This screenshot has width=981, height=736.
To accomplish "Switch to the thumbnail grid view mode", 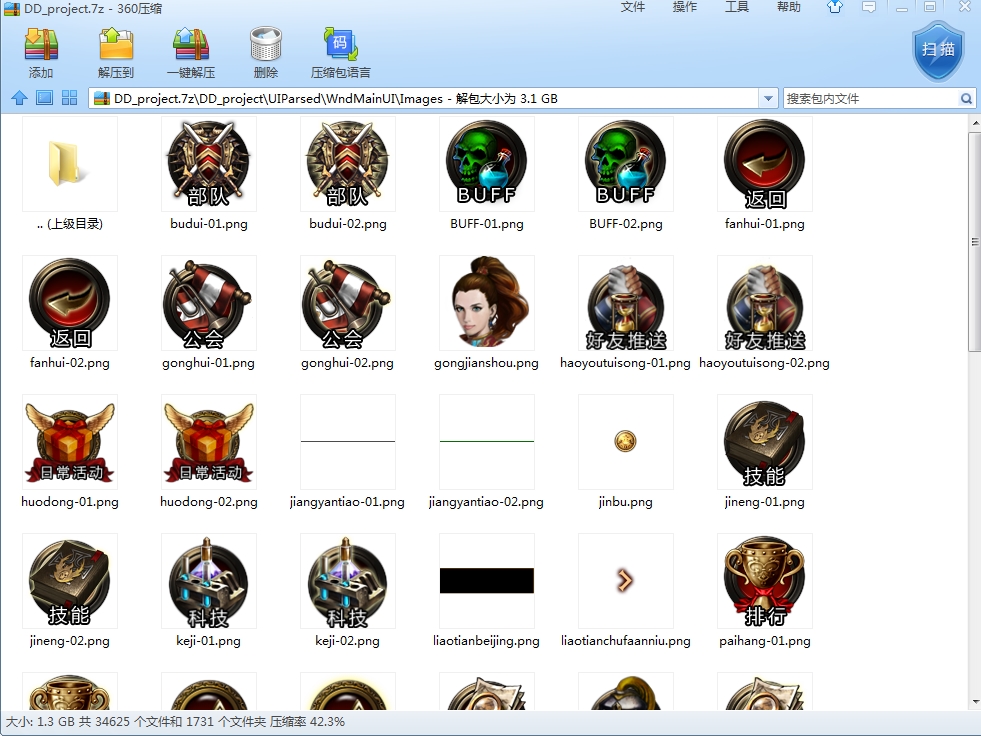I will pyautogui.click(x=69, y=98).
